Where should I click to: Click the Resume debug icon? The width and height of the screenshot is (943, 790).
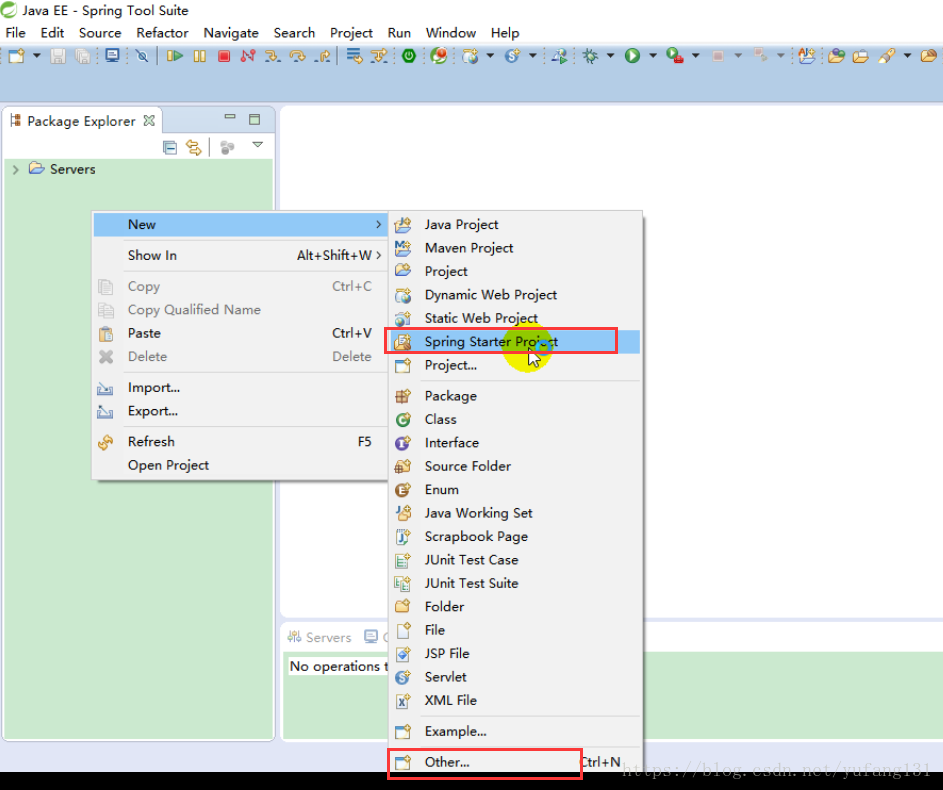click(175, 56)
